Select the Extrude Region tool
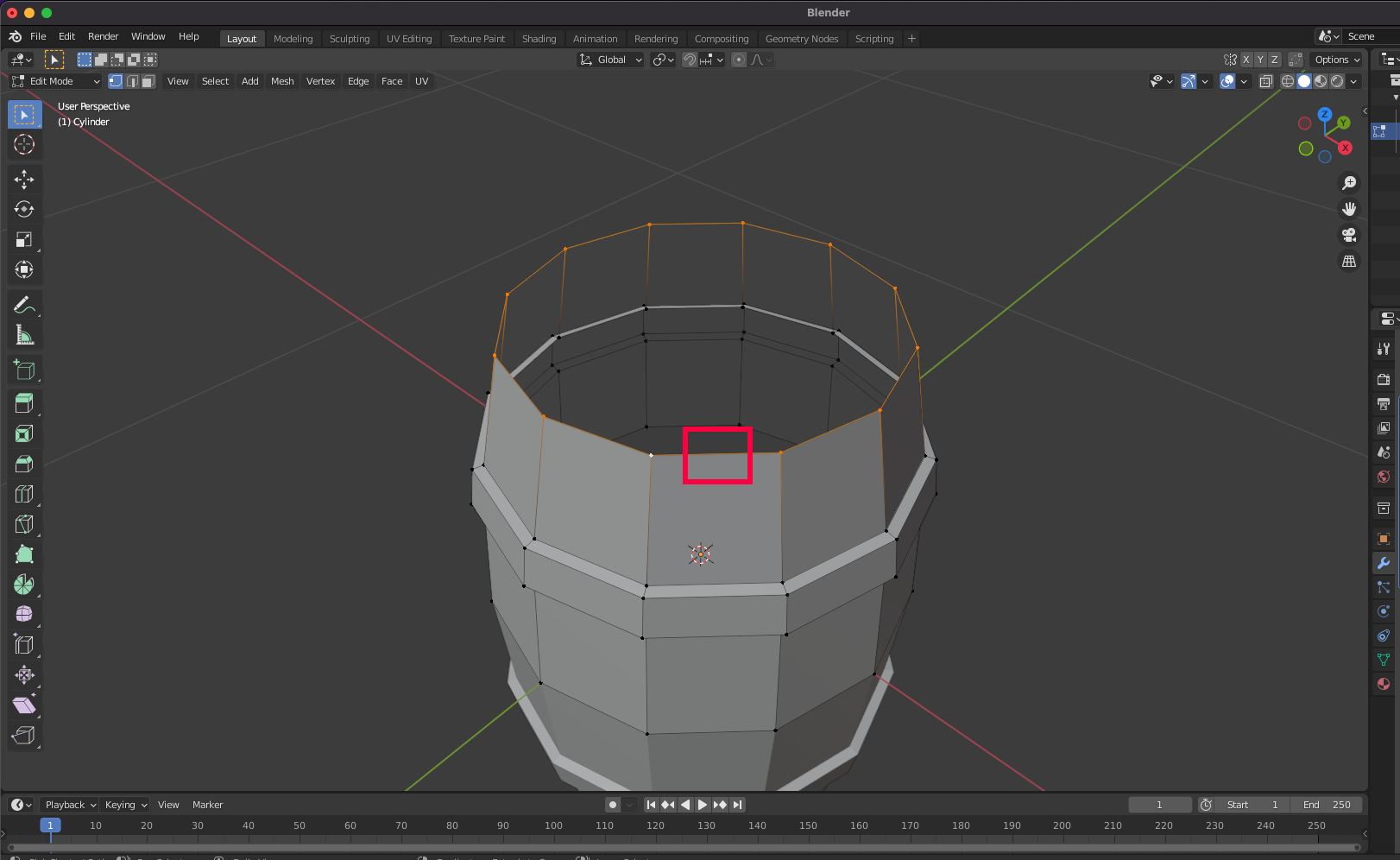This screenshot has width=1400, height=860. coord(24,403)
